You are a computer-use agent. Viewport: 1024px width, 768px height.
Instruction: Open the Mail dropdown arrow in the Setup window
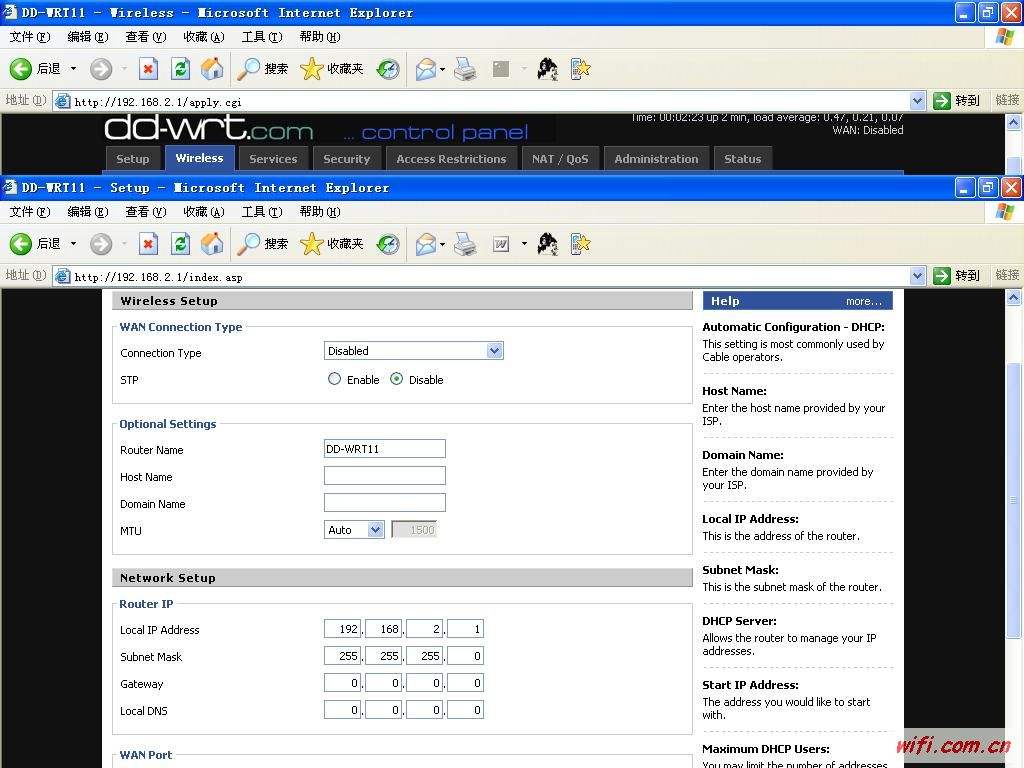tap(443, 244)
